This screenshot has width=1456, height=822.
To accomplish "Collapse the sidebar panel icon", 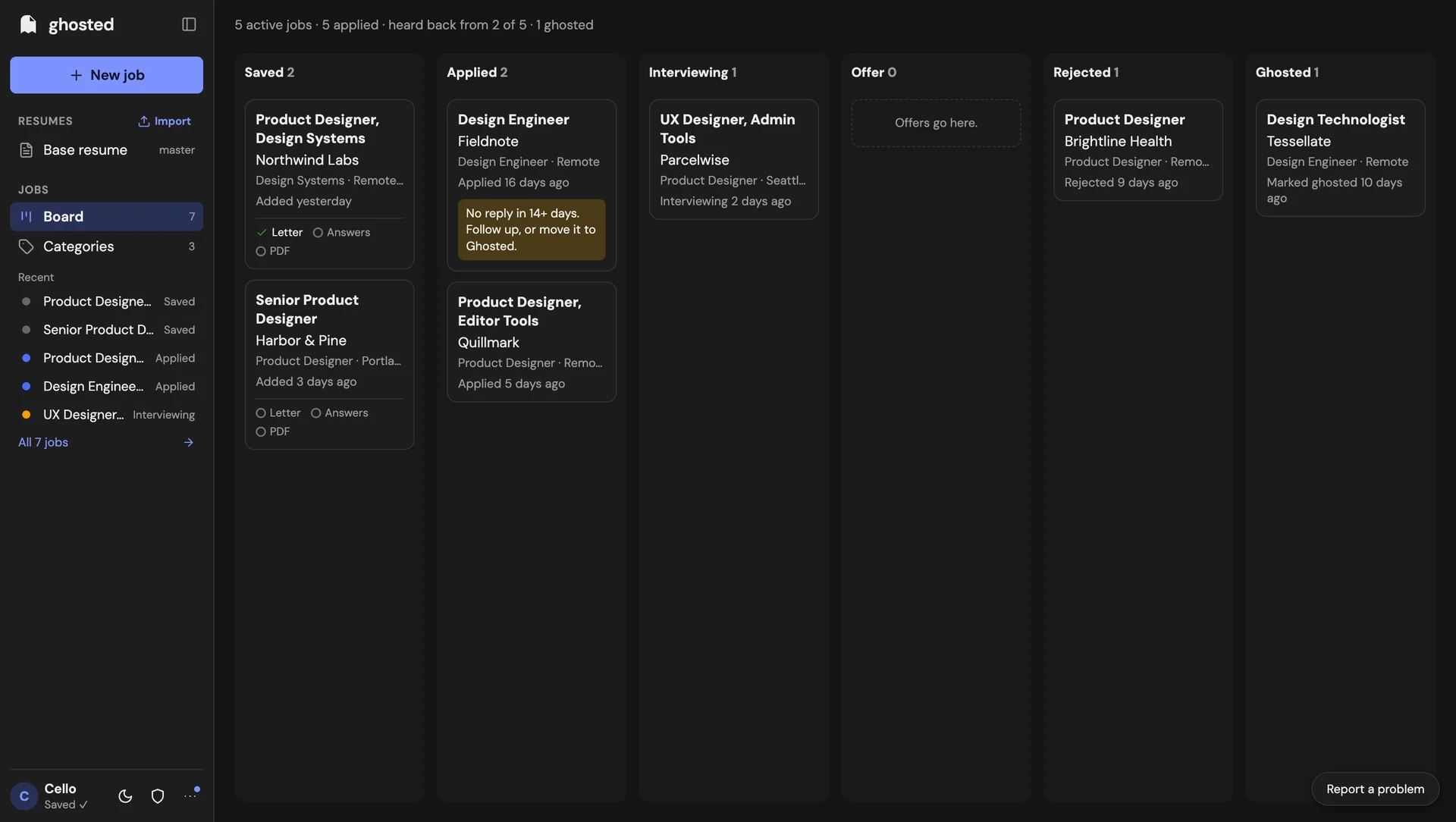I will coord(189,24).
